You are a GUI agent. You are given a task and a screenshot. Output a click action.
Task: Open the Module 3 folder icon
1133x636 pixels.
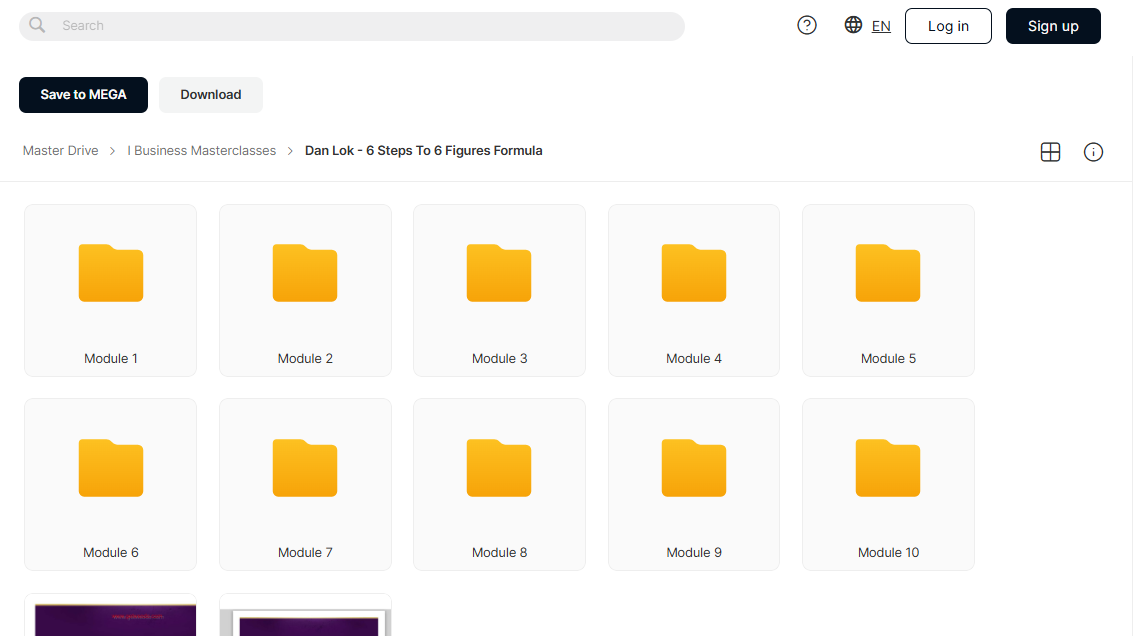[x=499, y=273]
